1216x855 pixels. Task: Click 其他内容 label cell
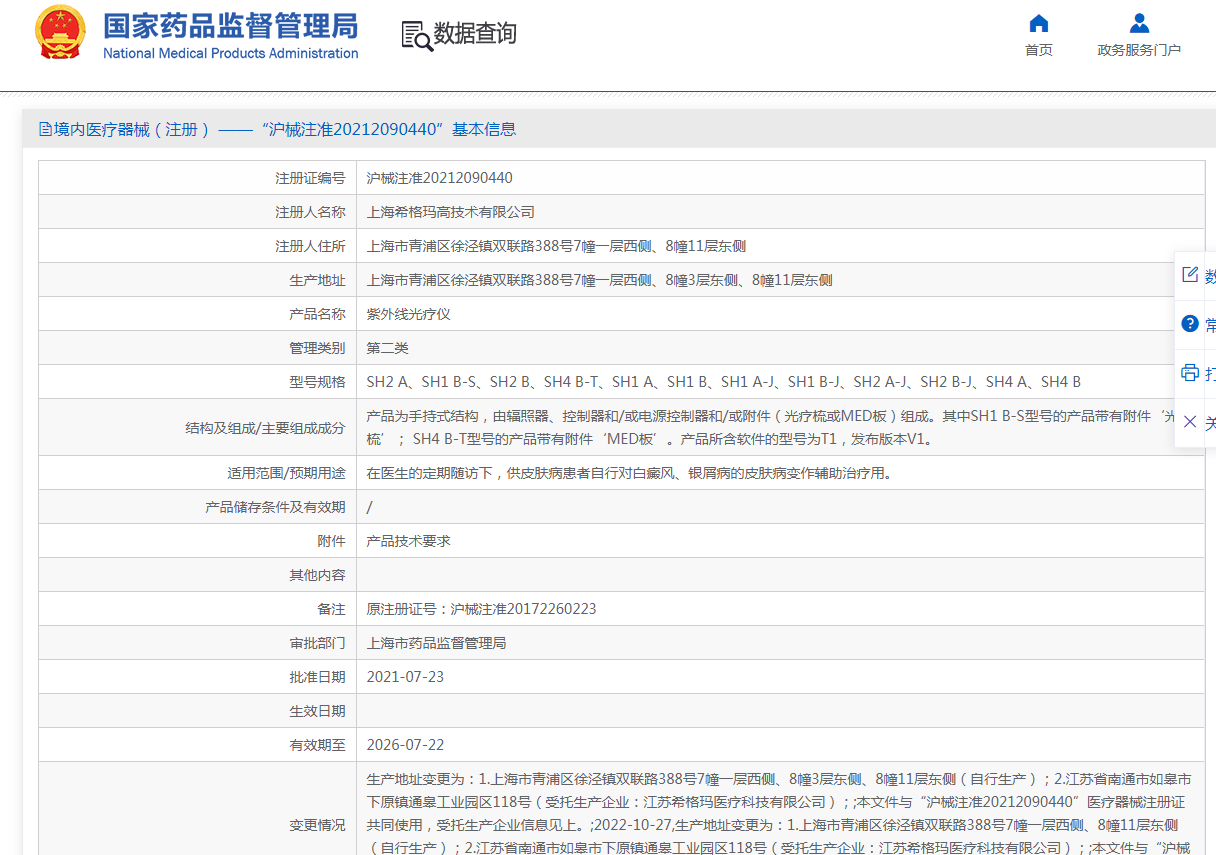click(198, 575)
